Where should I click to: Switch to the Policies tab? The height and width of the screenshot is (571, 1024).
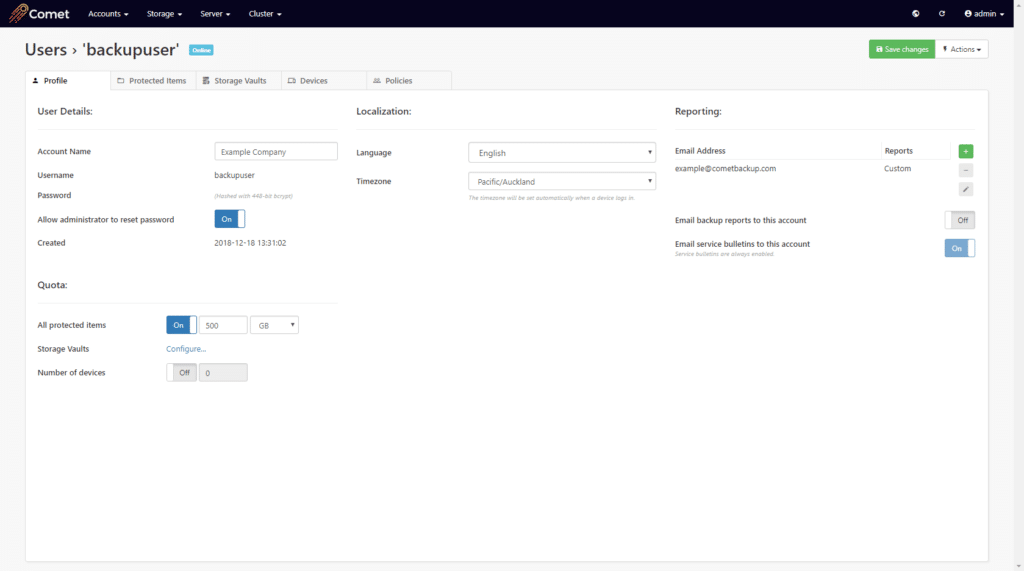tap(409, 80)
